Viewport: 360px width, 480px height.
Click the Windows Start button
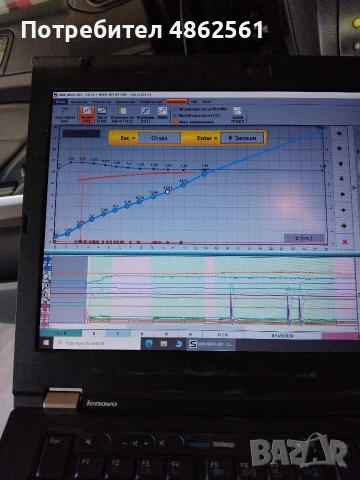pos(46,342)
